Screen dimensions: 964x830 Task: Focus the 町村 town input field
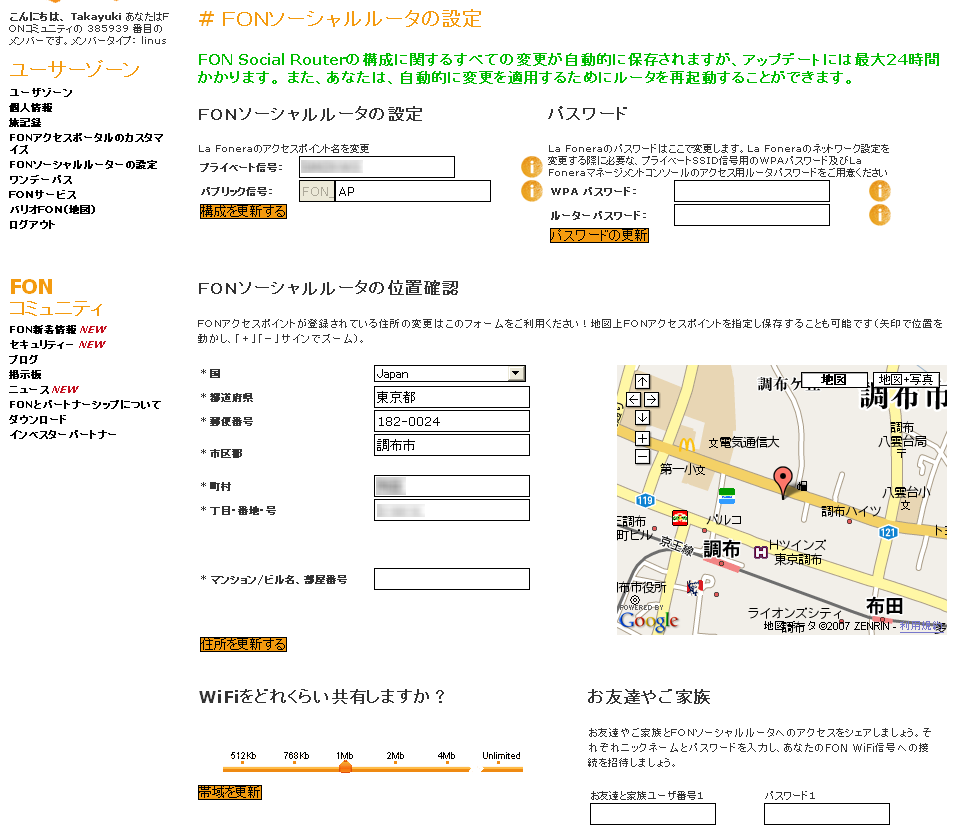click(451, 486)
